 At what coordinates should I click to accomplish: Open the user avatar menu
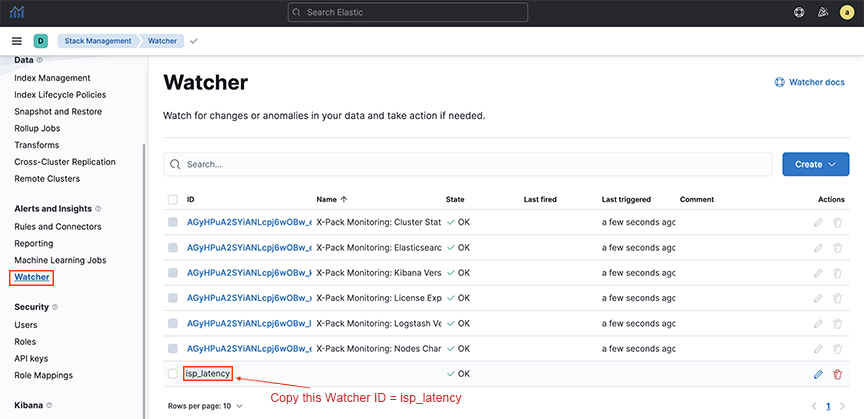tap(846, 12)
